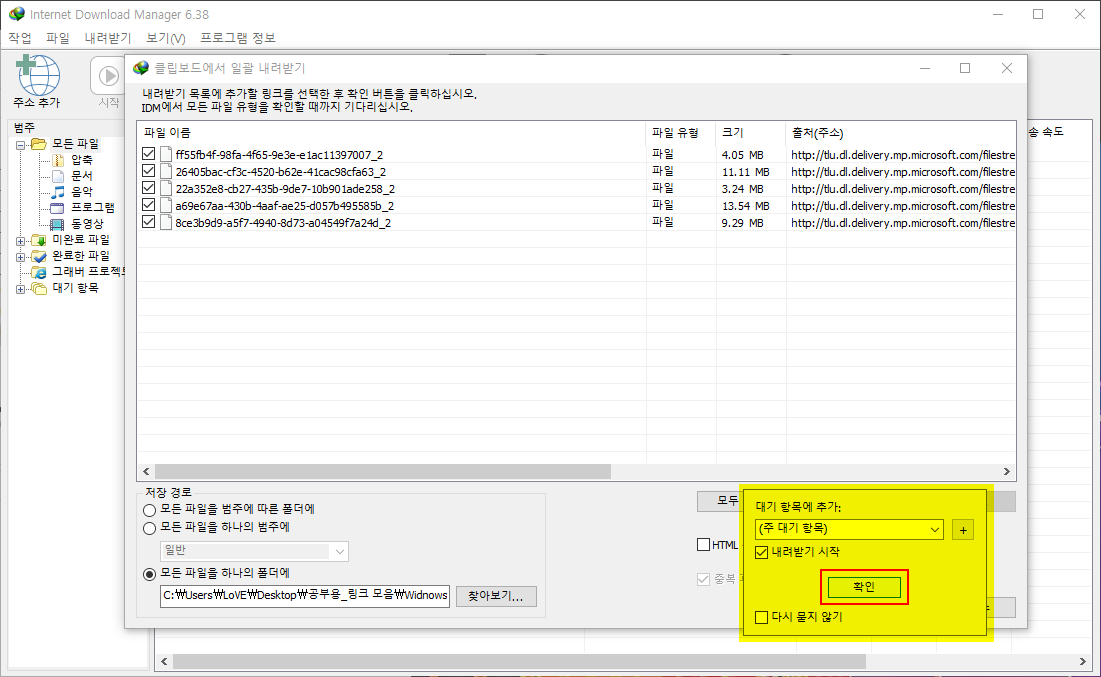The width and height of the screenshot is (1101, 677).
Task: Click the 13.54 MB size cell
Action: pyautogui.click(x=745, y=206)
